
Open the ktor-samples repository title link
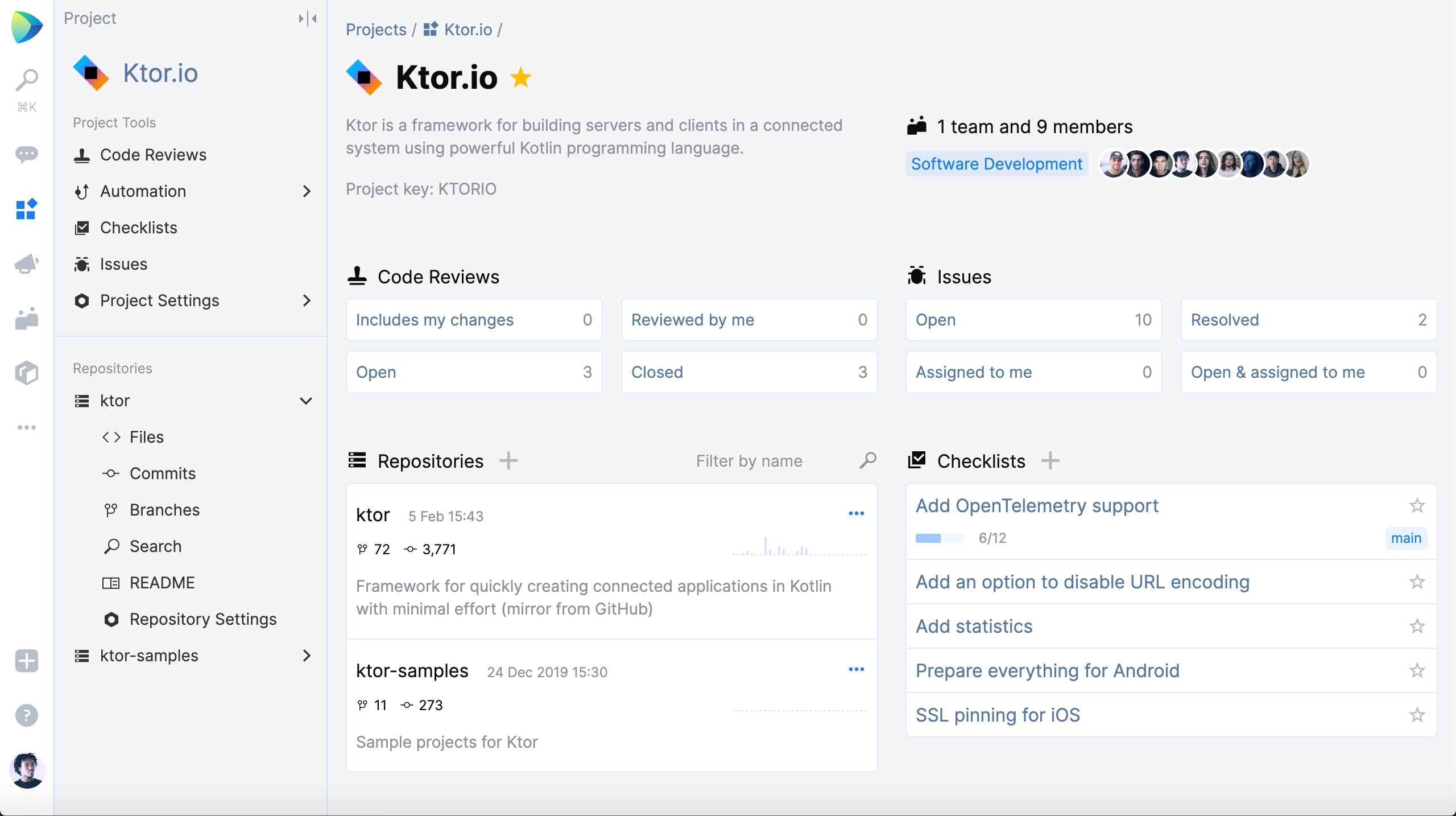pyautogui.click(x=412, y=671)
